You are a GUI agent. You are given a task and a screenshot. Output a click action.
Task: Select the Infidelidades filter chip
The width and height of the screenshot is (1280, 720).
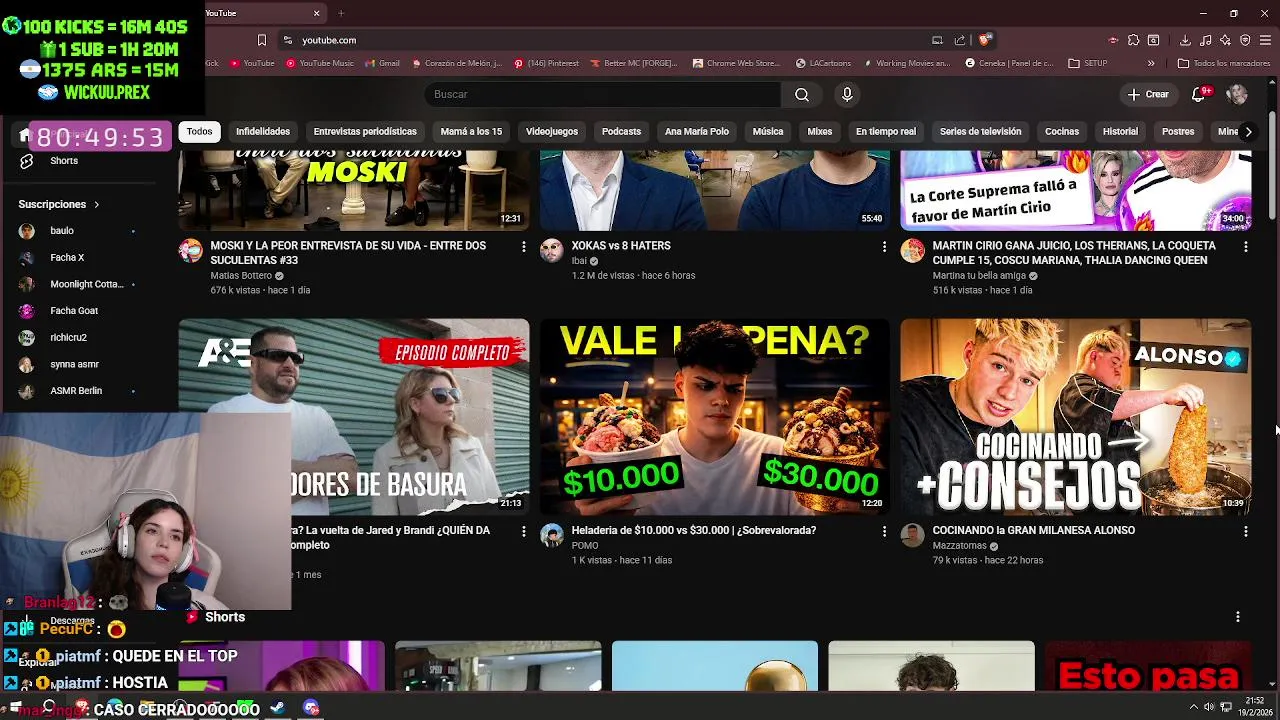263,131
